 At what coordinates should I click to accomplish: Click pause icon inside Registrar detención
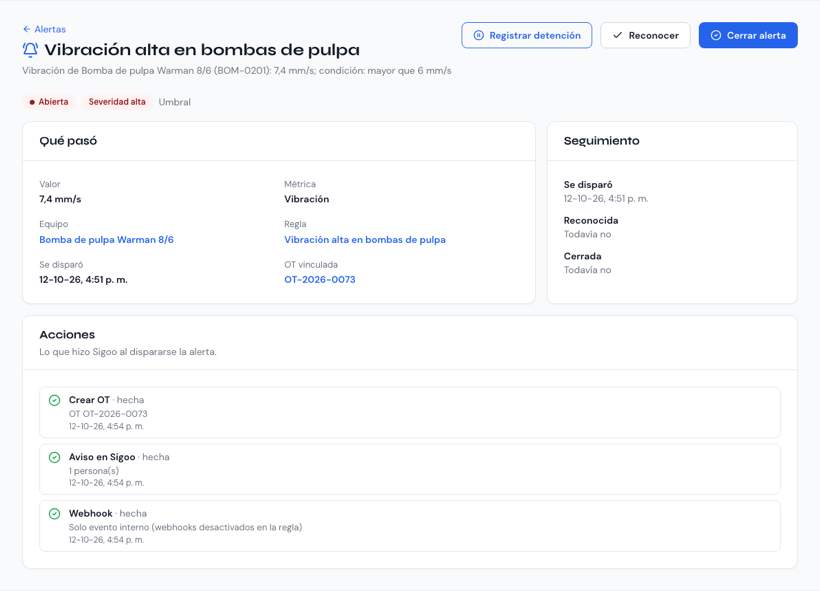(479, 35)
